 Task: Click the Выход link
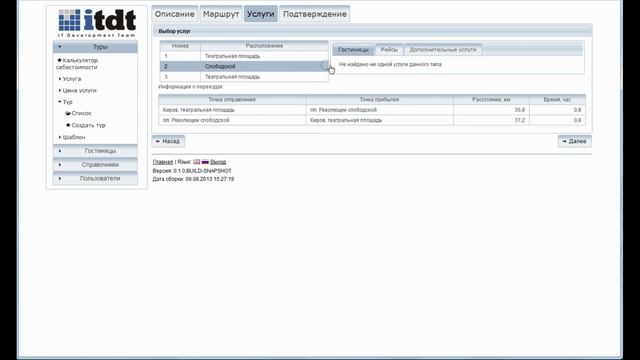218,162
